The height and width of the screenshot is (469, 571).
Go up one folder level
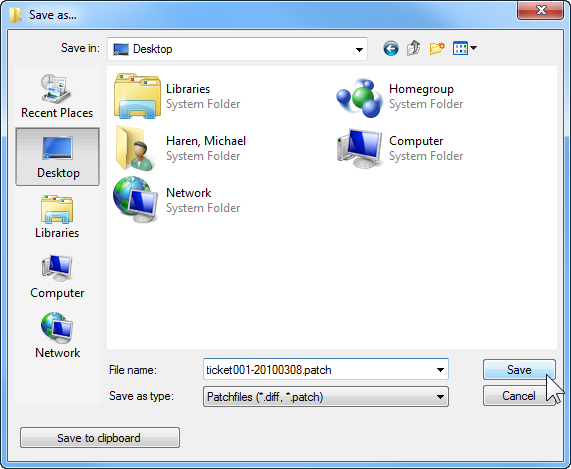414,48
